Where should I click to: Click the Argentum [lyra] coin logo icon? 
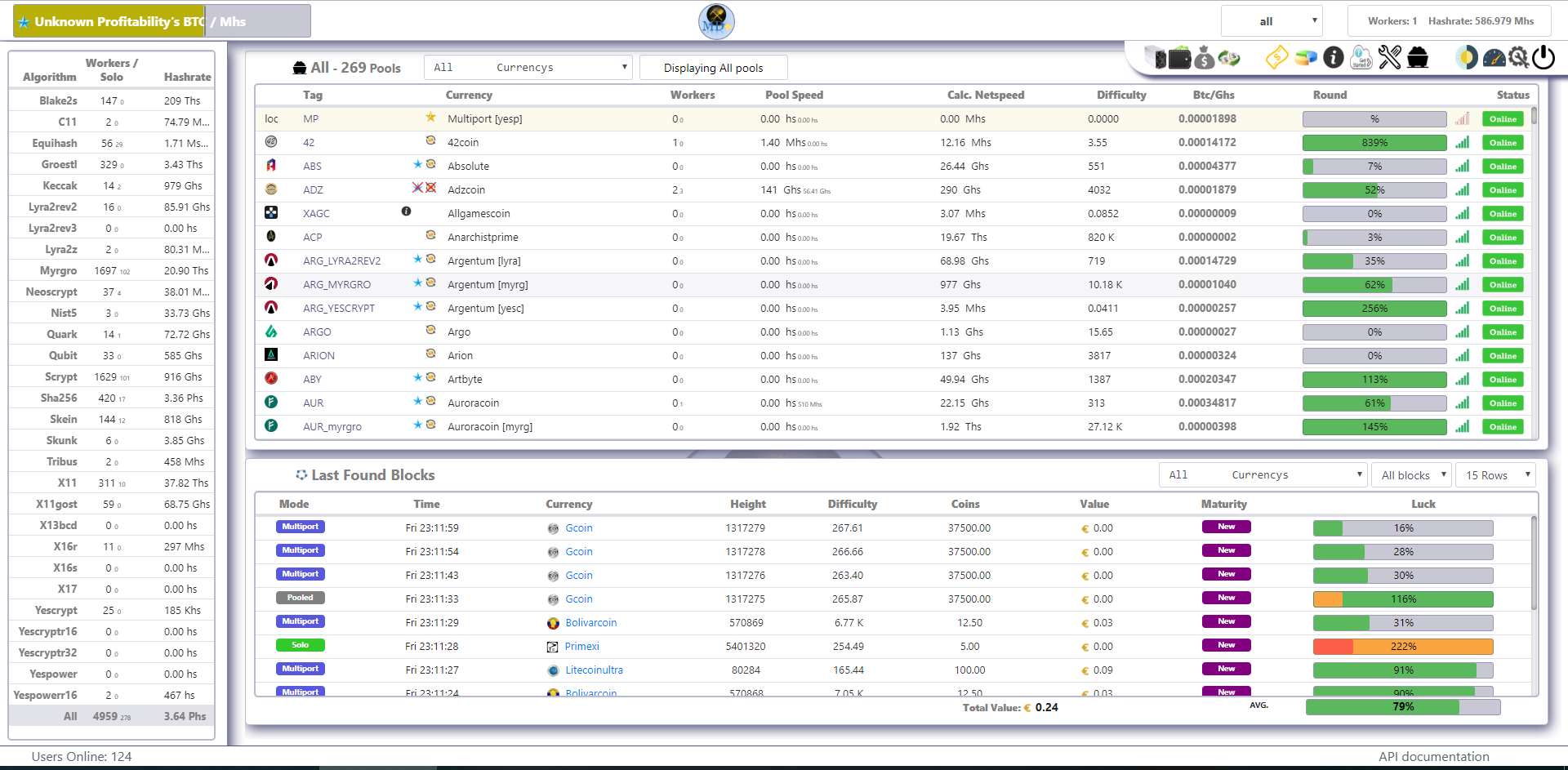click(x=271, y=260)
